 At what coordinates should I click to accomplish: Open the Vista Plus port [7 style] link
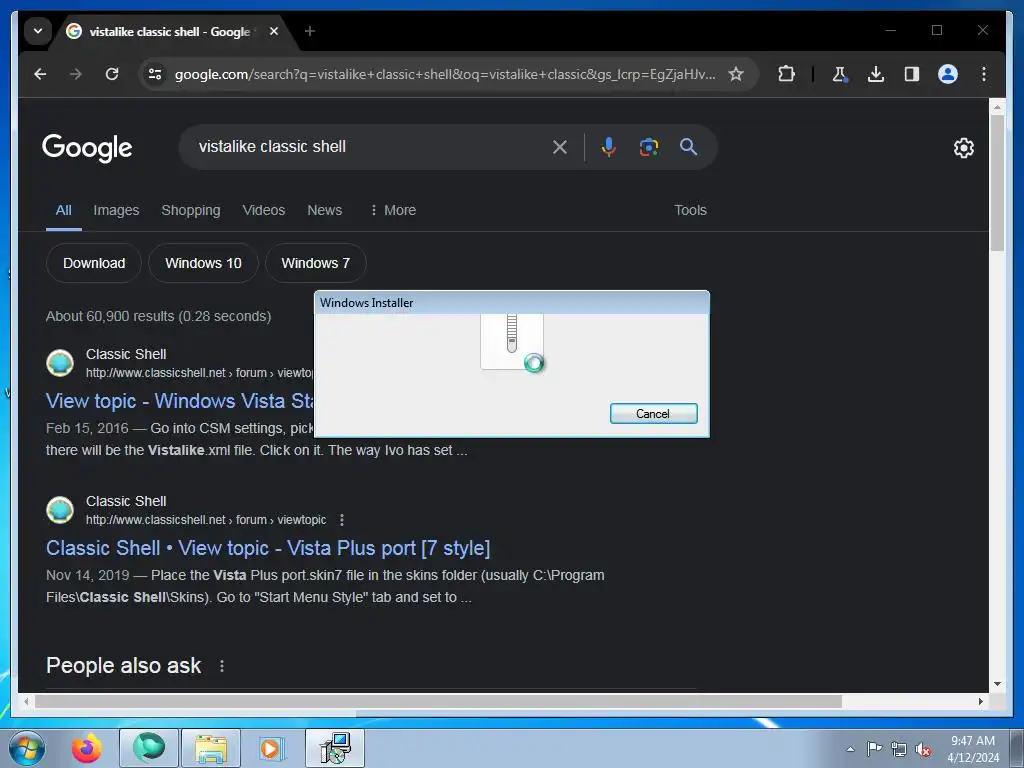click(x=268, y=548)
